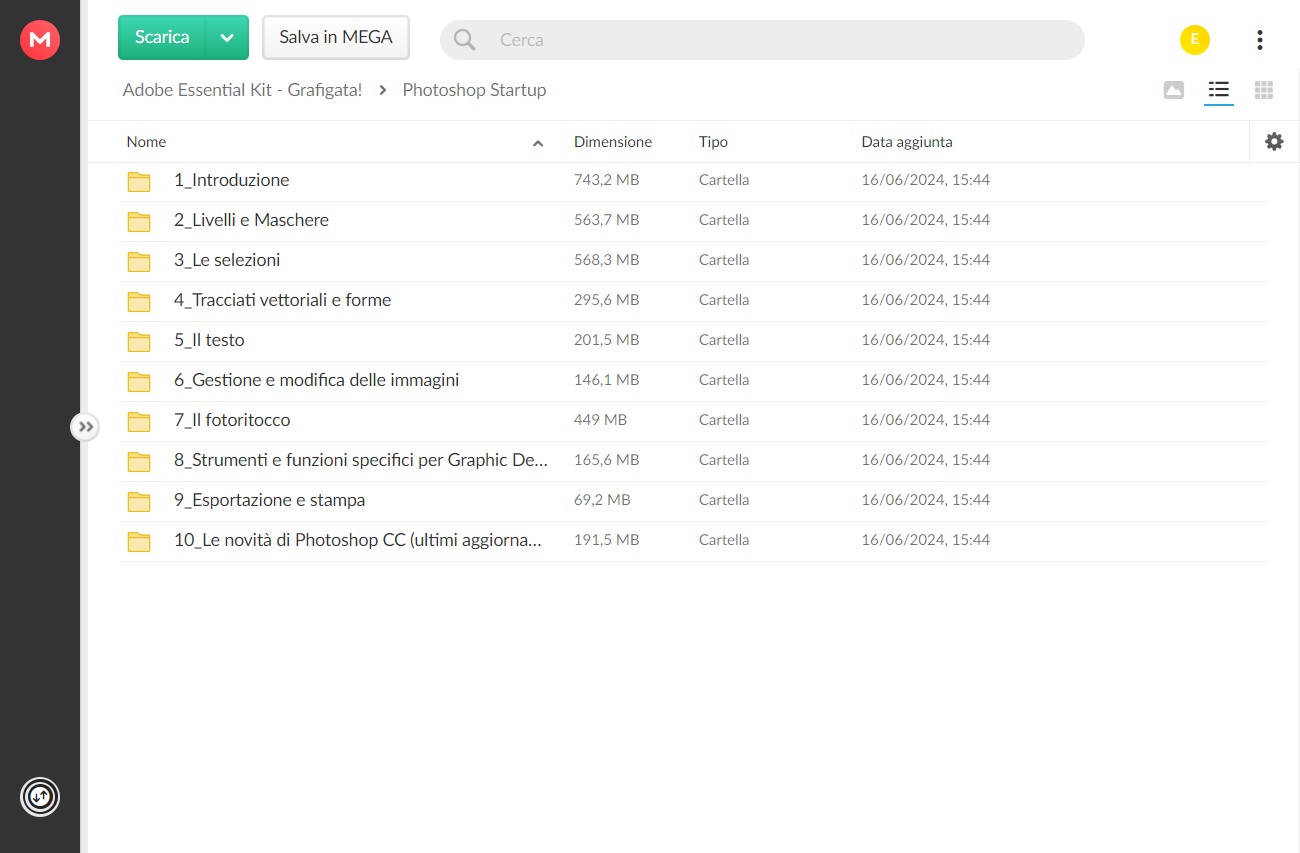Click folder icon of 8_Strumenti e funzioni

139,461
